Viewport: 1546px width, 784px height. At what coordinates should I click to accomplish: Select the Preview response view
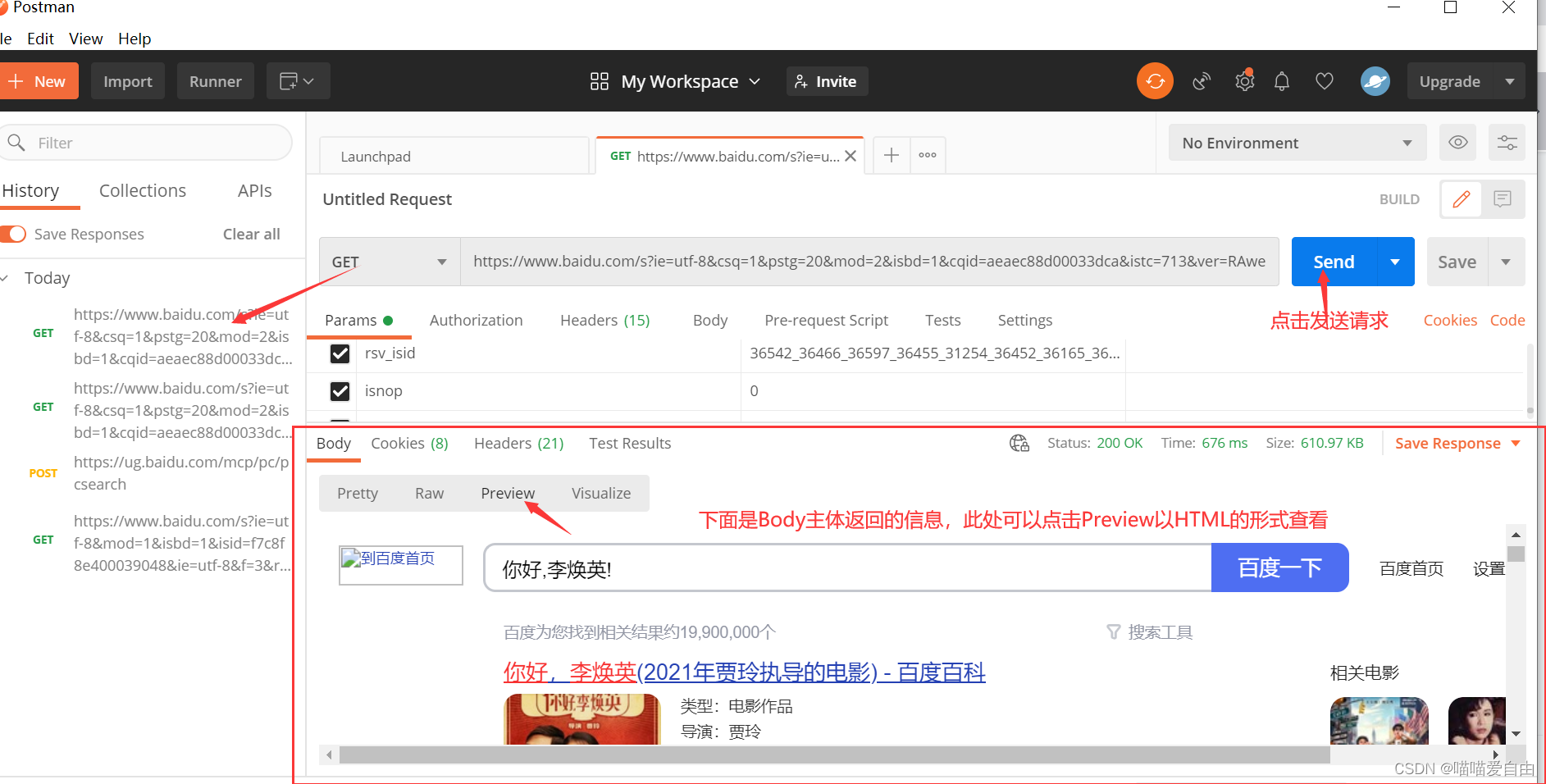[x=508, y=494]
